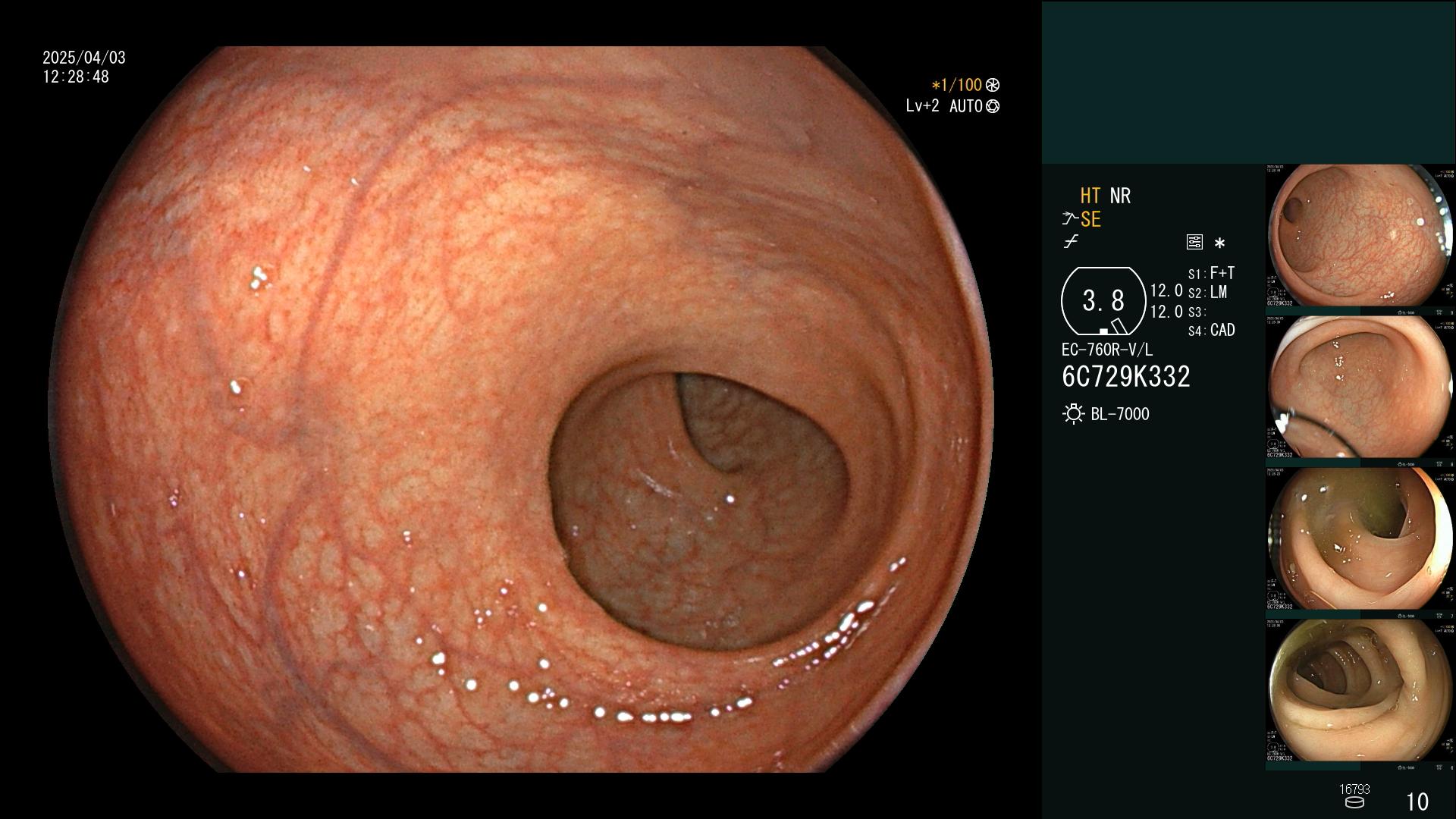This screenshot has width=1456, height=819.
Task: Click the structure enhancement icon left of SE
Action: pos(1070,219)
